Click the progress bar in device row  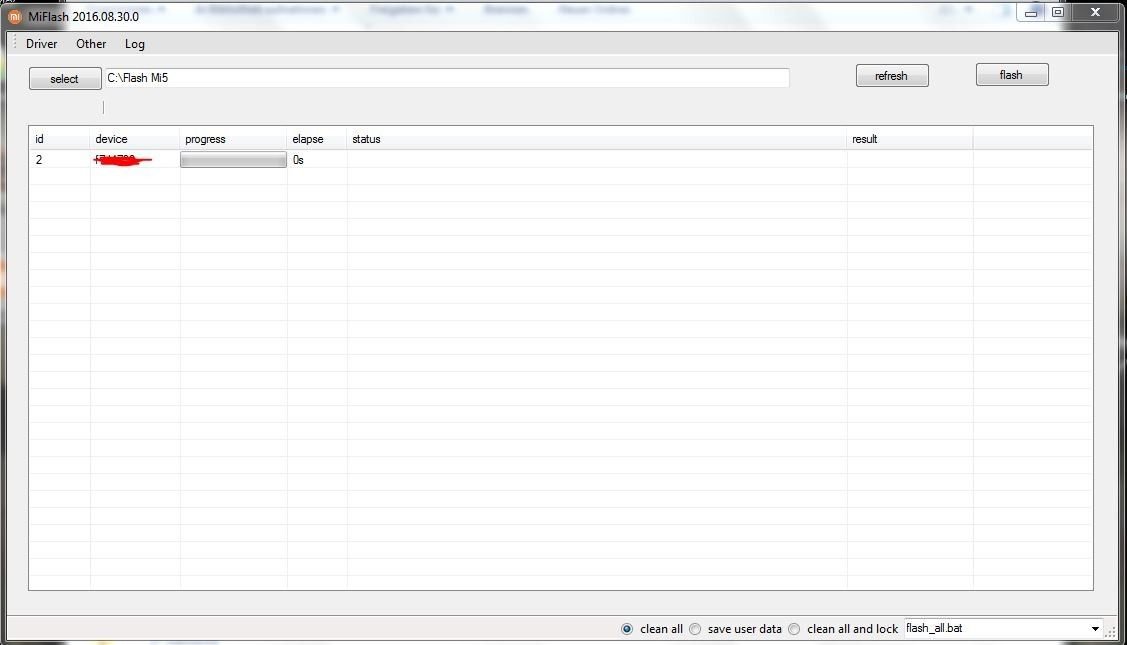tap(234, 160)
